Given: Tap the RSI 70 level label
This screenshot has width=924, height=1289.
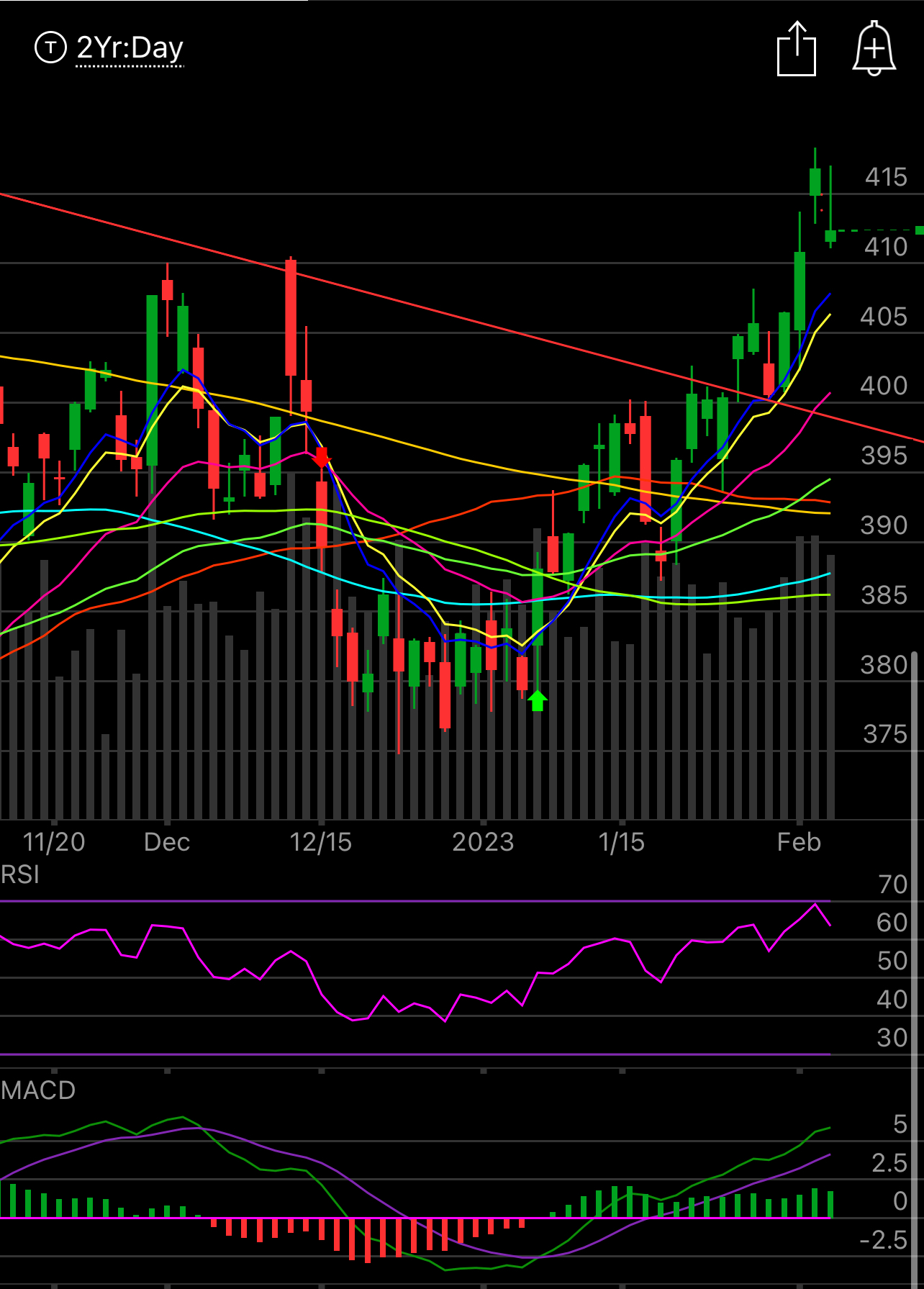Looking at the screenshot, I should pos(892,884).
